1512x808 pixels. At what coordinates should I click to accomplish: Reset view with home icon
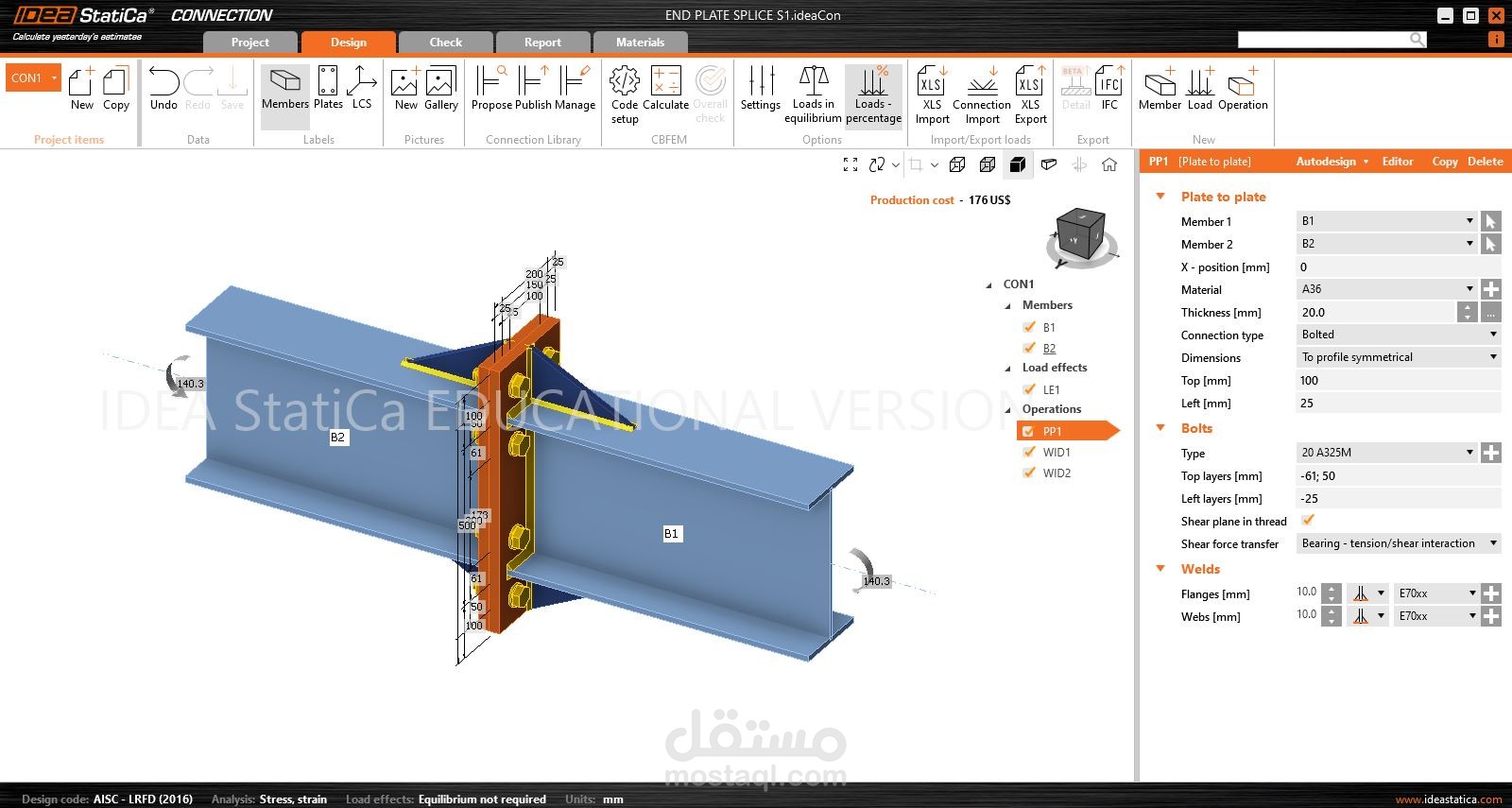pyautogui.click(x=1109, y=164)
